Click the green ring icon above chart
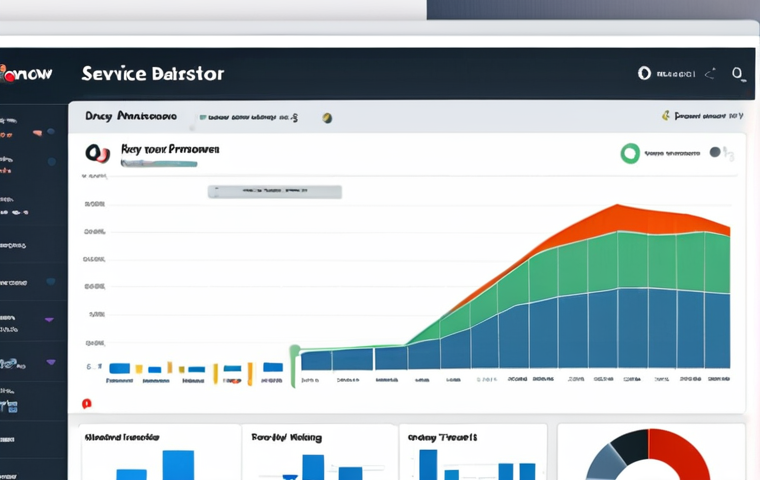Screen dimensions: 760x480 pyautogui.click(x=630, y=153)
